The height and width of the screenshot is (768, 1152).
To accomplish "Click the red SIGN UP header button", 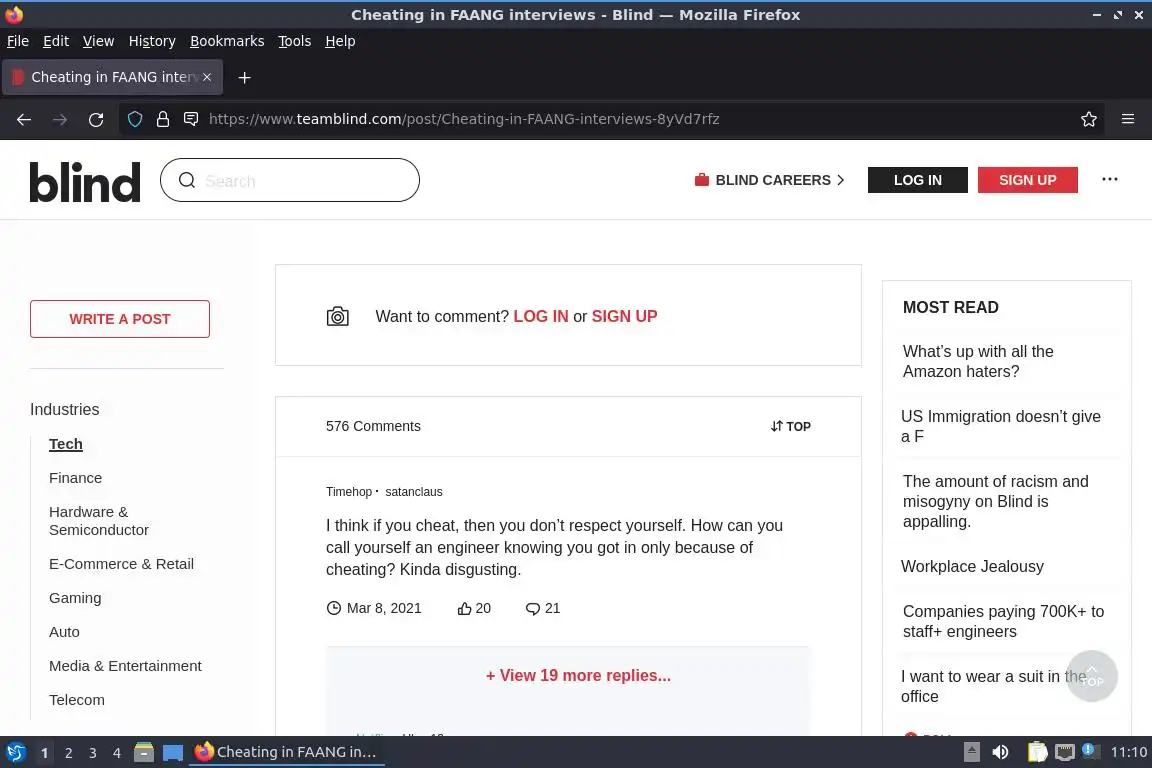I will 1027,180.
